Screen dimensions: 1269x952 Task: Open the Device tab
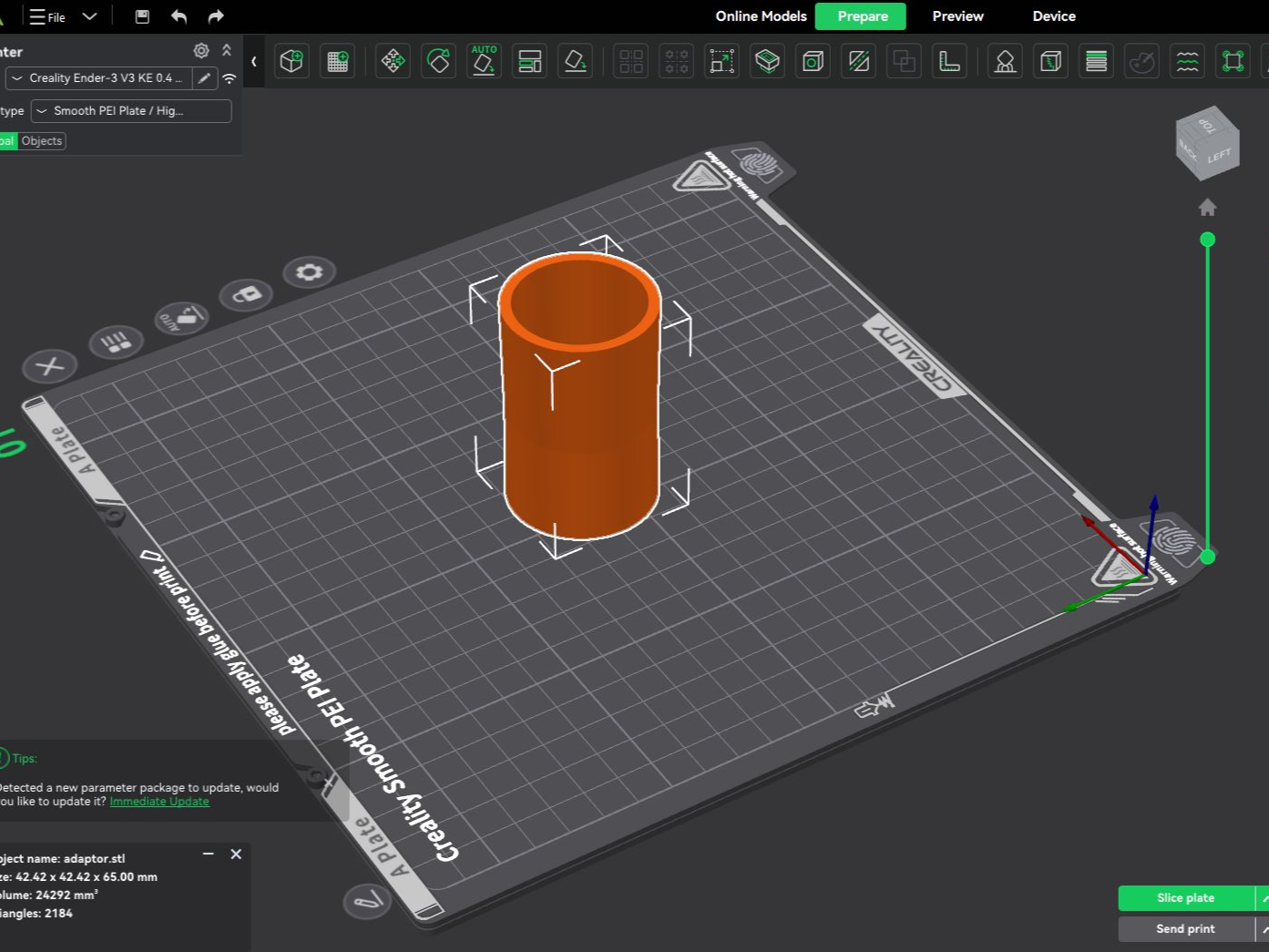pos(1054,16)
